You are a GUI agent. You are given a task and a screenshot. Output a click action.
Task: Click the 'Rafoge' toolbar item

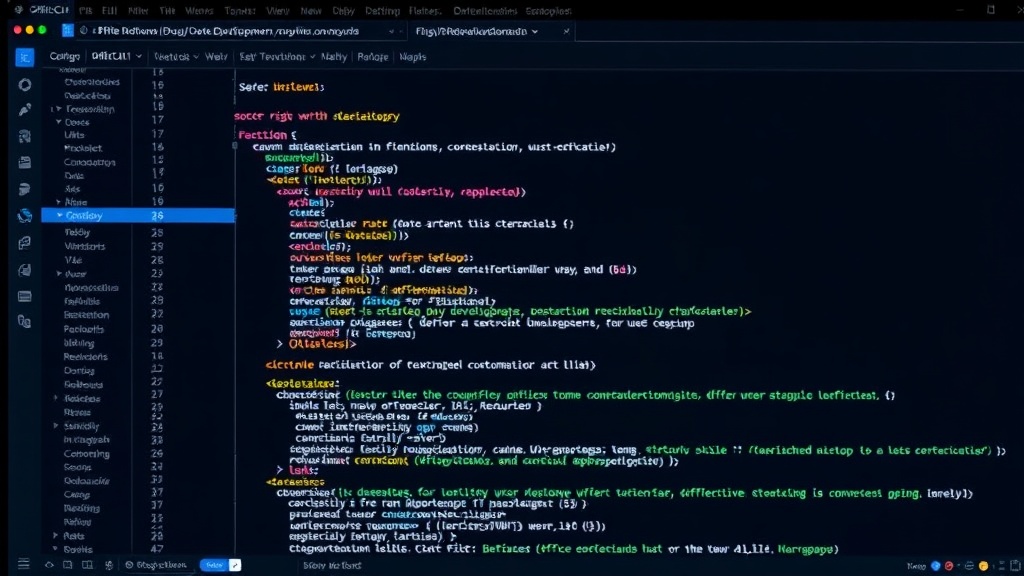pyautogui.click(x=373, y=57)
